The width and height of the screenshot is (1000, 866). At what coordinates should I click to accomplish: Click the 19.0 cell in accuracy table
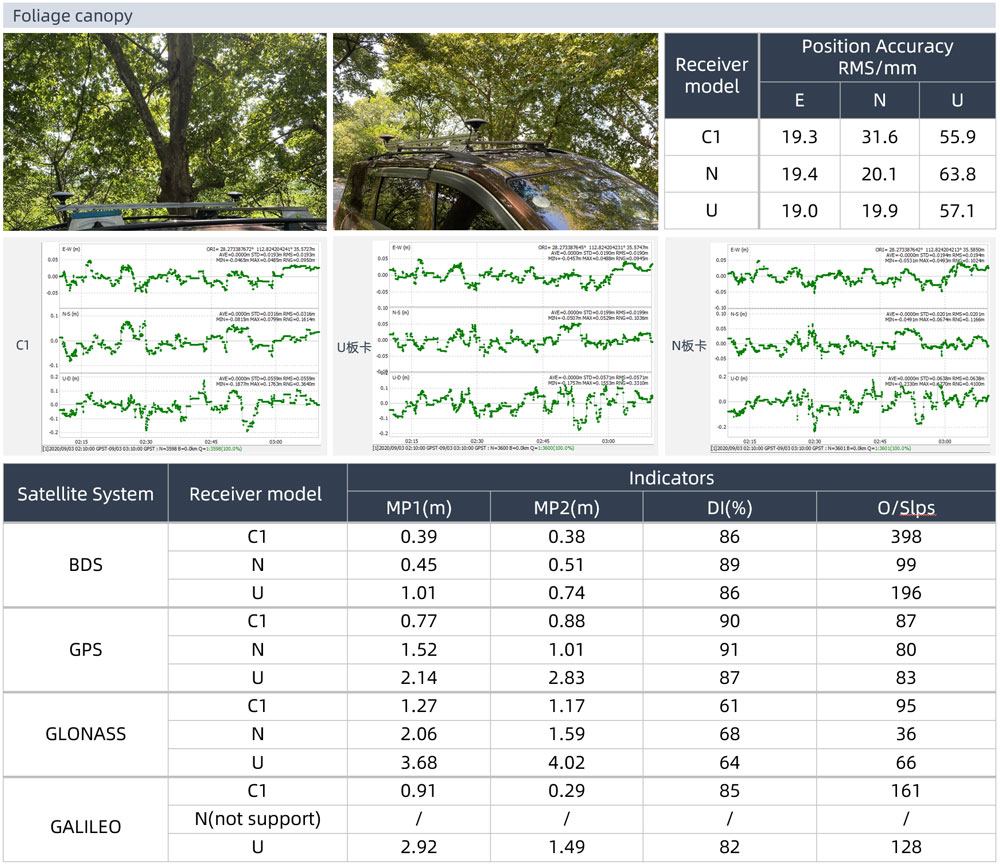pyautogui.click(x=799, y=211)
